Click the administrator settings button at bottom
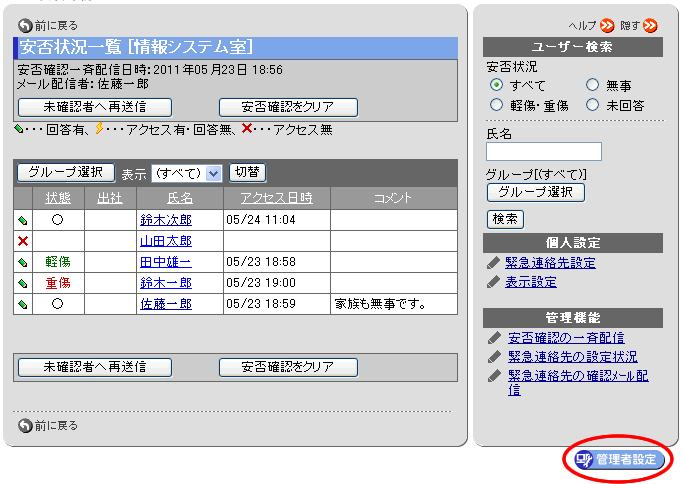 click(619, 459)
